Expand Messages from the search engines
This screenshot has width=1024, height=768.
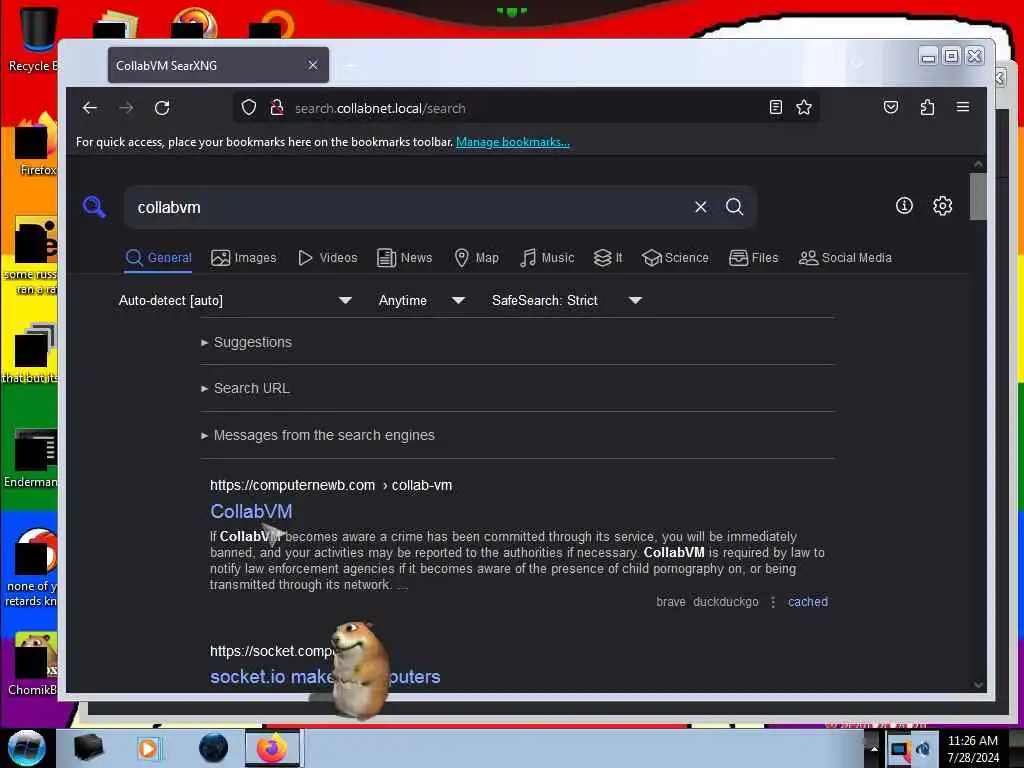point(318,435)
